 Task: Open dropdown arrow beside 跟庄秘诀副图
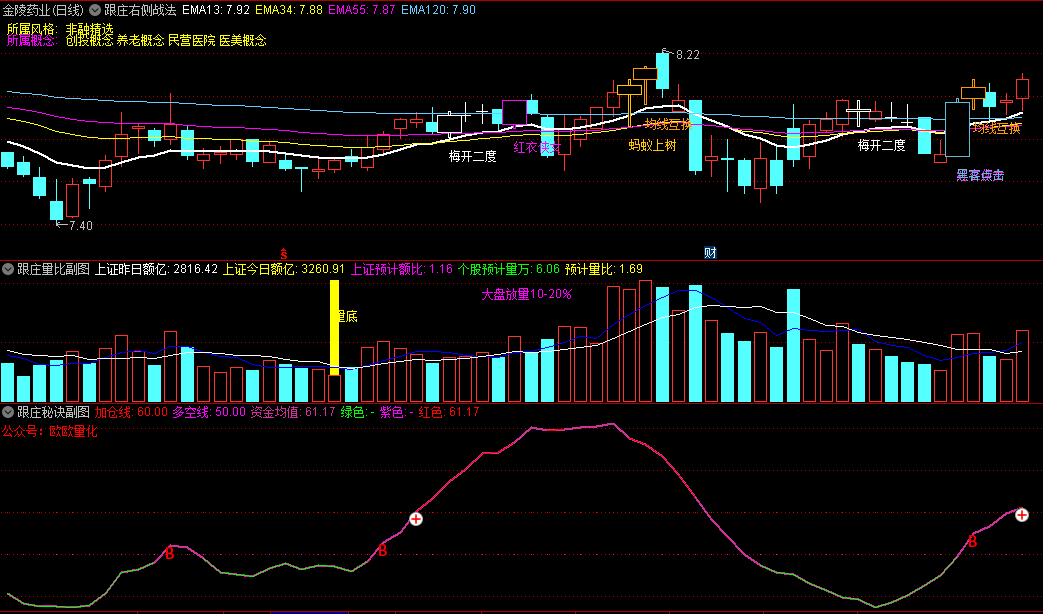8,412
